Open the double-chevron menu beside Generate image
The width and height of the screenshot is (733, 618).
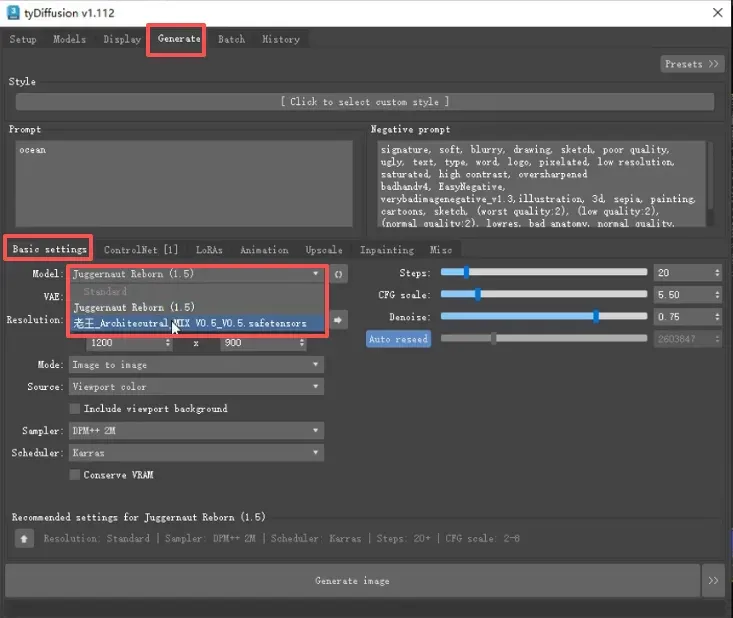coord(713,581)
